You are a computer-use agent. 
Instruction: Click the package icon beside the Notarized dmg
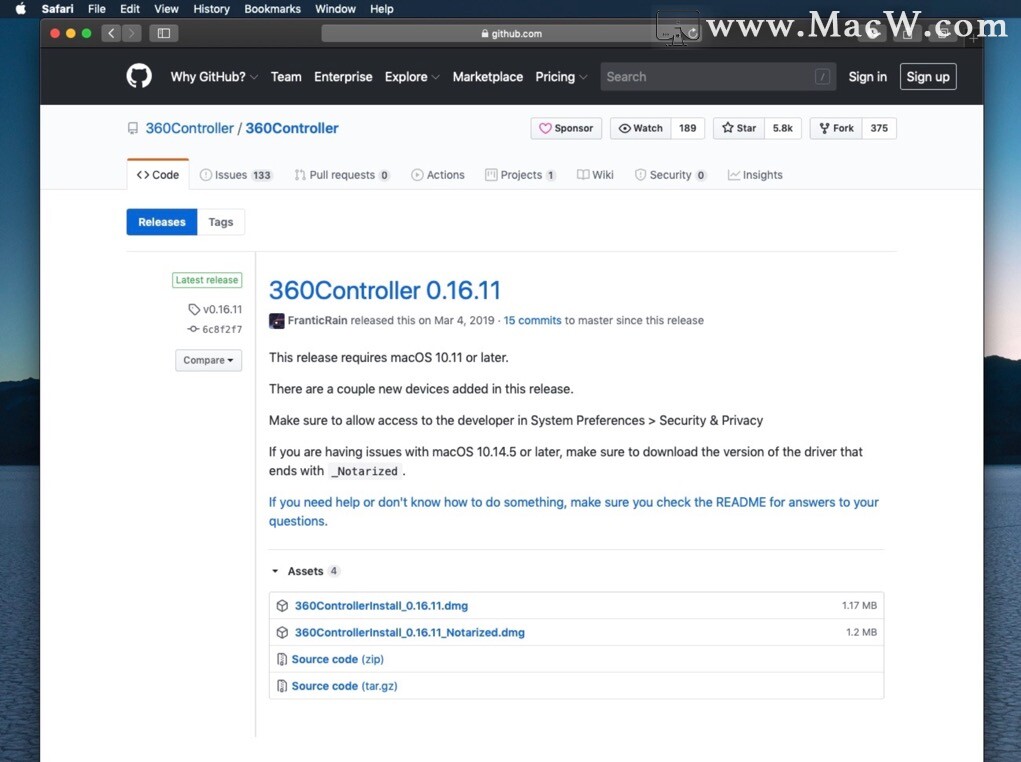[282, 632]
